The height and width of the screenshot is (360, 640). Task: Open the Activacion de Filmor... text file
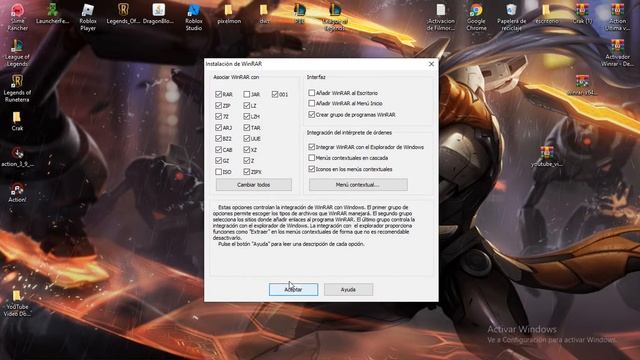pyautogui.click(x=441, y=17)
